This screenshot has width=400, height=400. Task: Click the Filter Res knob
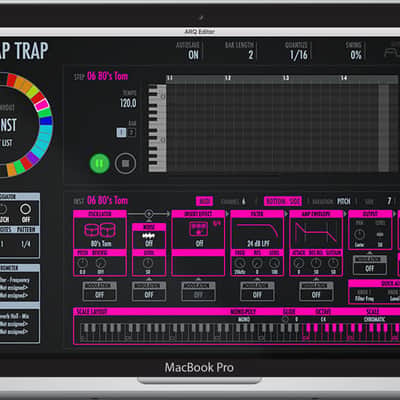coord(257,264)
